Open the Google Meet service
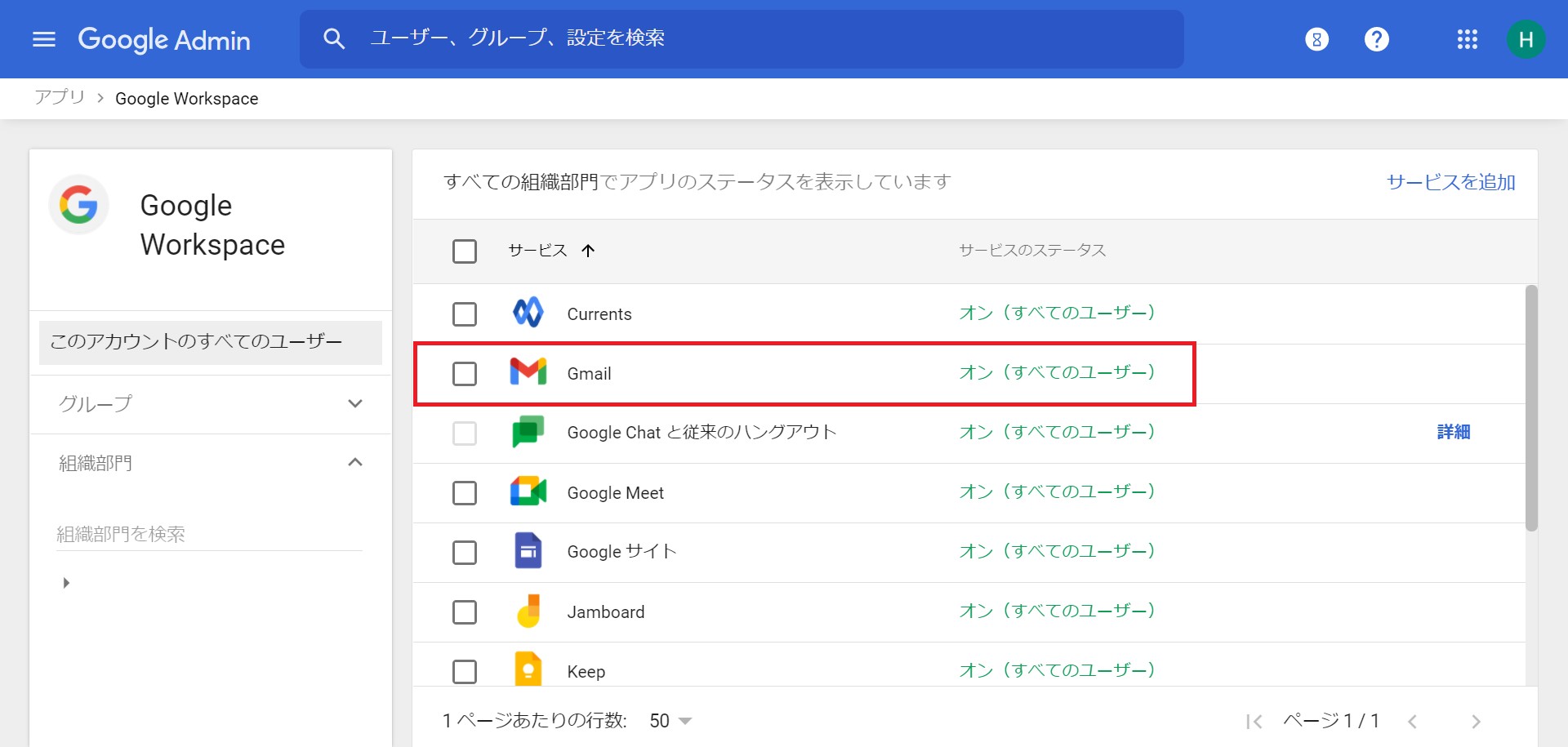 (615, 493)
